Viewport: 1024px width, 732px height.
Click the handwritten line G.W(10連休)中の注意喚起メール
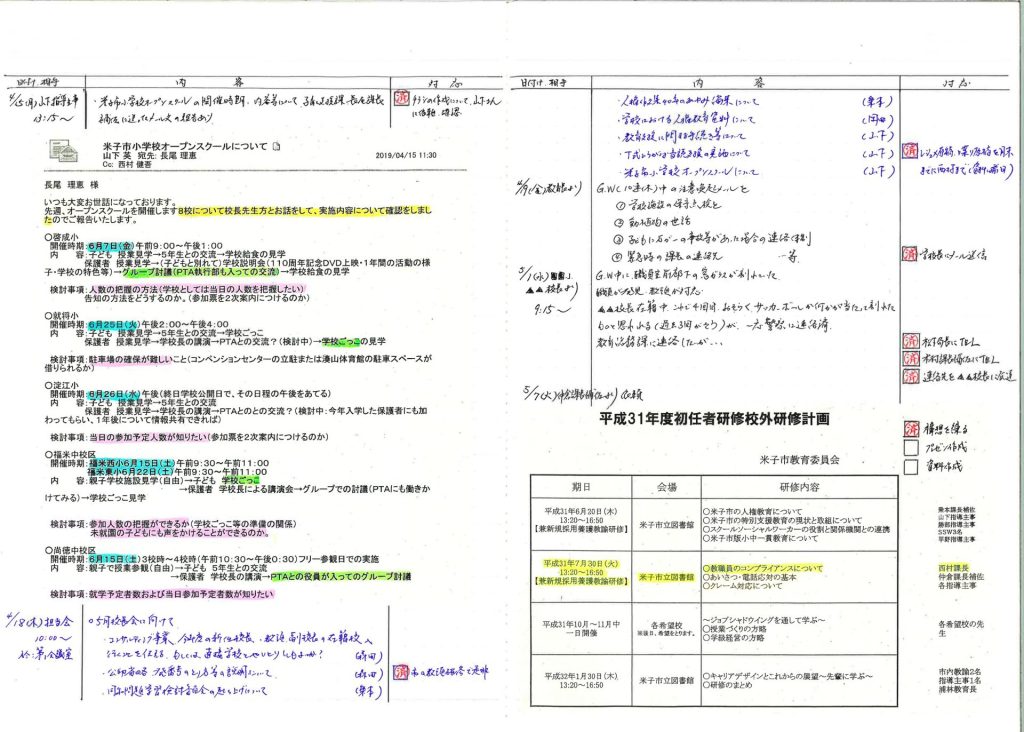(x=673, y=189)
